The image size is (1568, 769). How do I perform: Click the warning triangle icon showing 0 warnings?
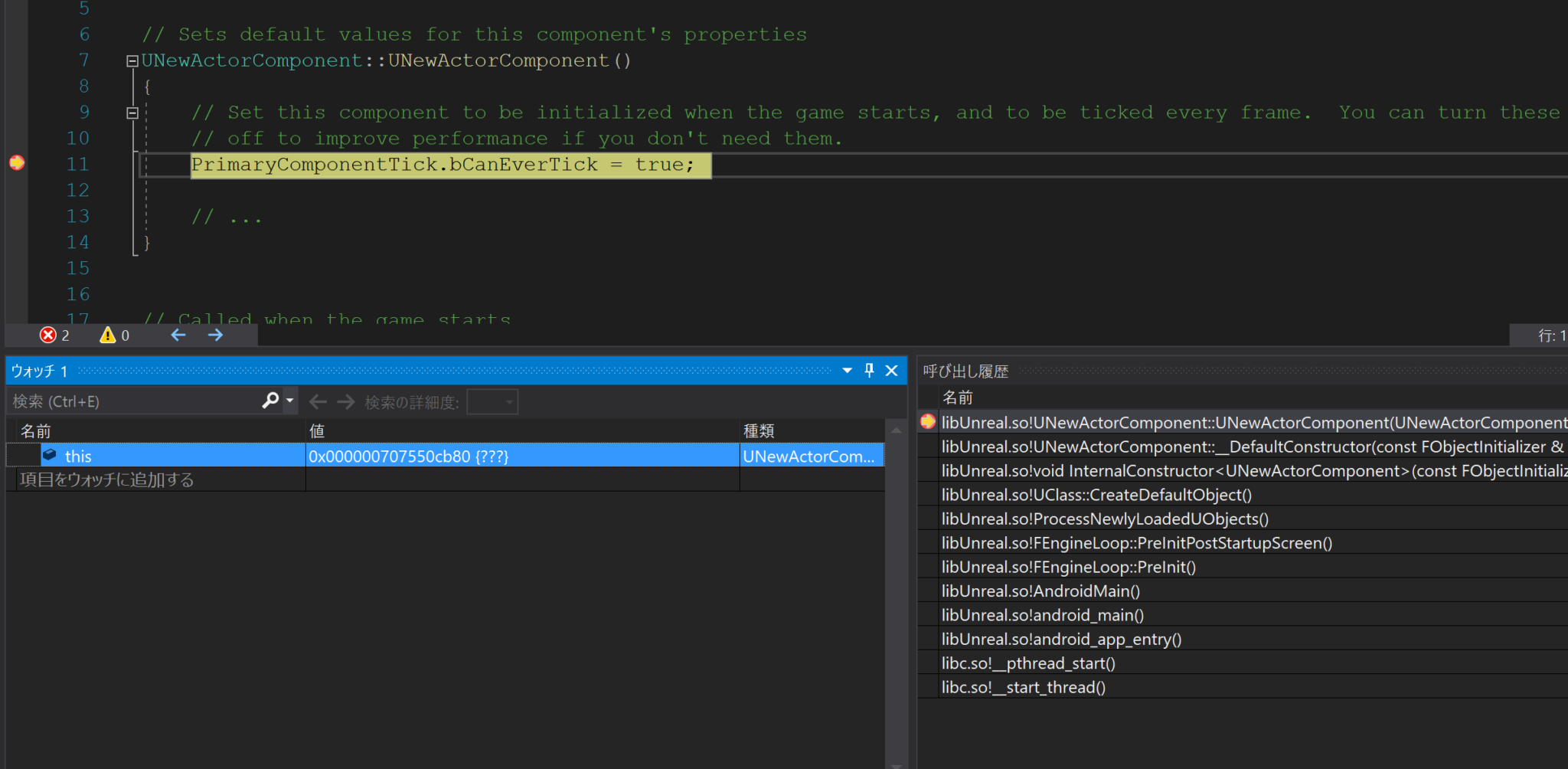[x=107, y=335]
